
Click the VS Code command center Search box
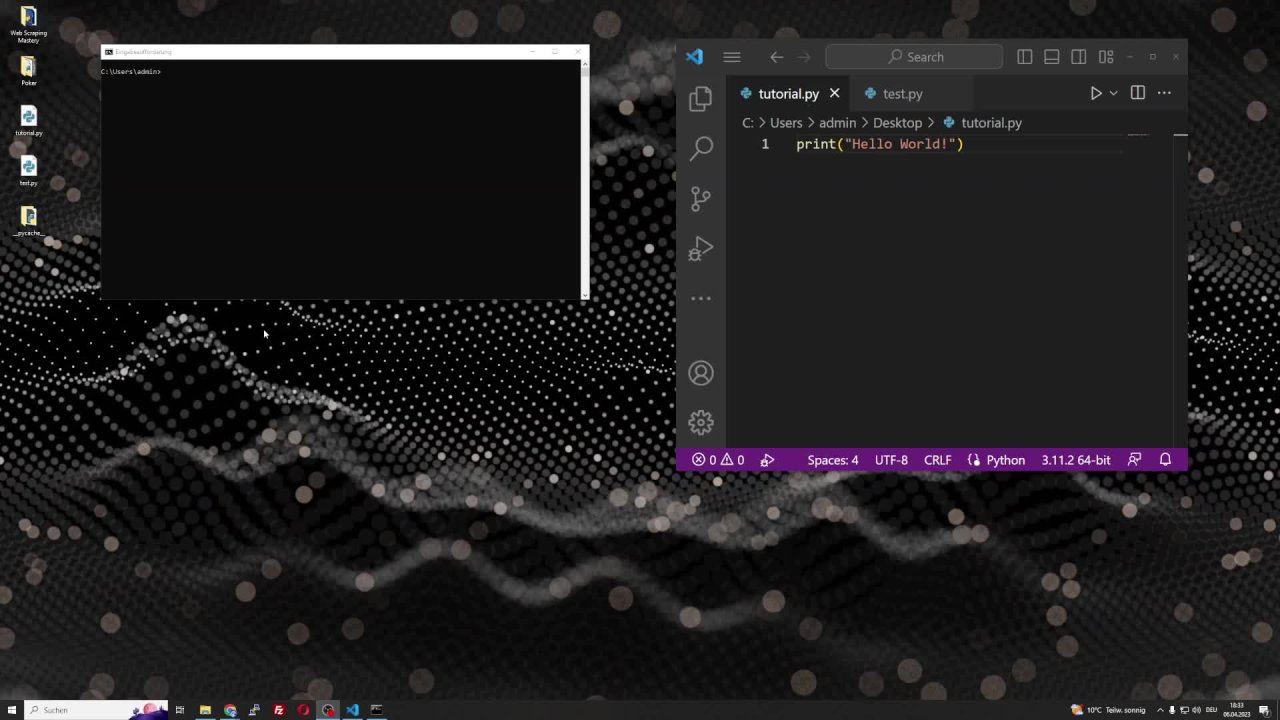pos(914,57)
